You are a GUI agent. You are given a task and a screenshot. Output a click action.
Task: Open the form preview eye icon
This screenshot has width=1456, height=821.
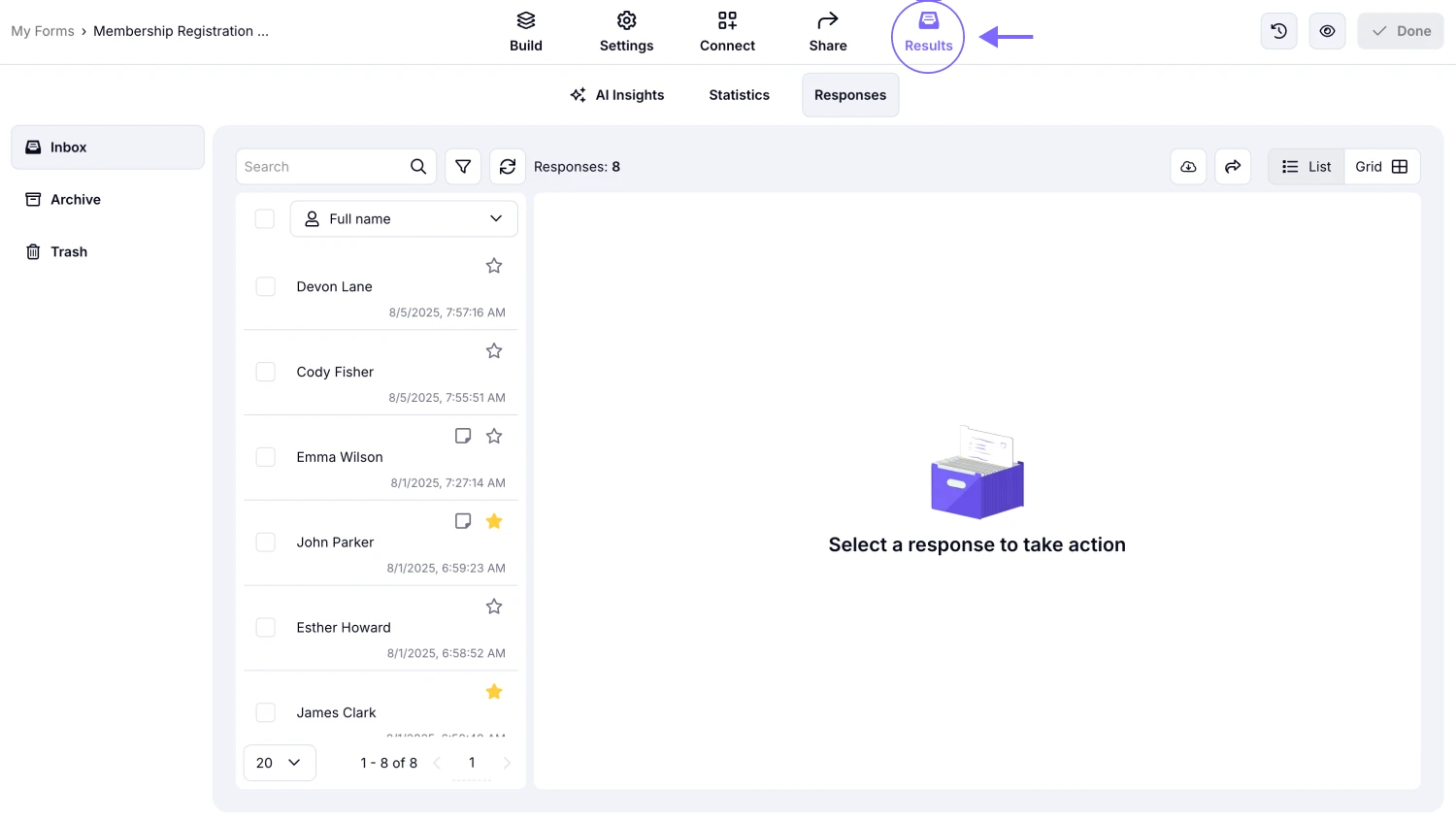(x=1327, y=30)
